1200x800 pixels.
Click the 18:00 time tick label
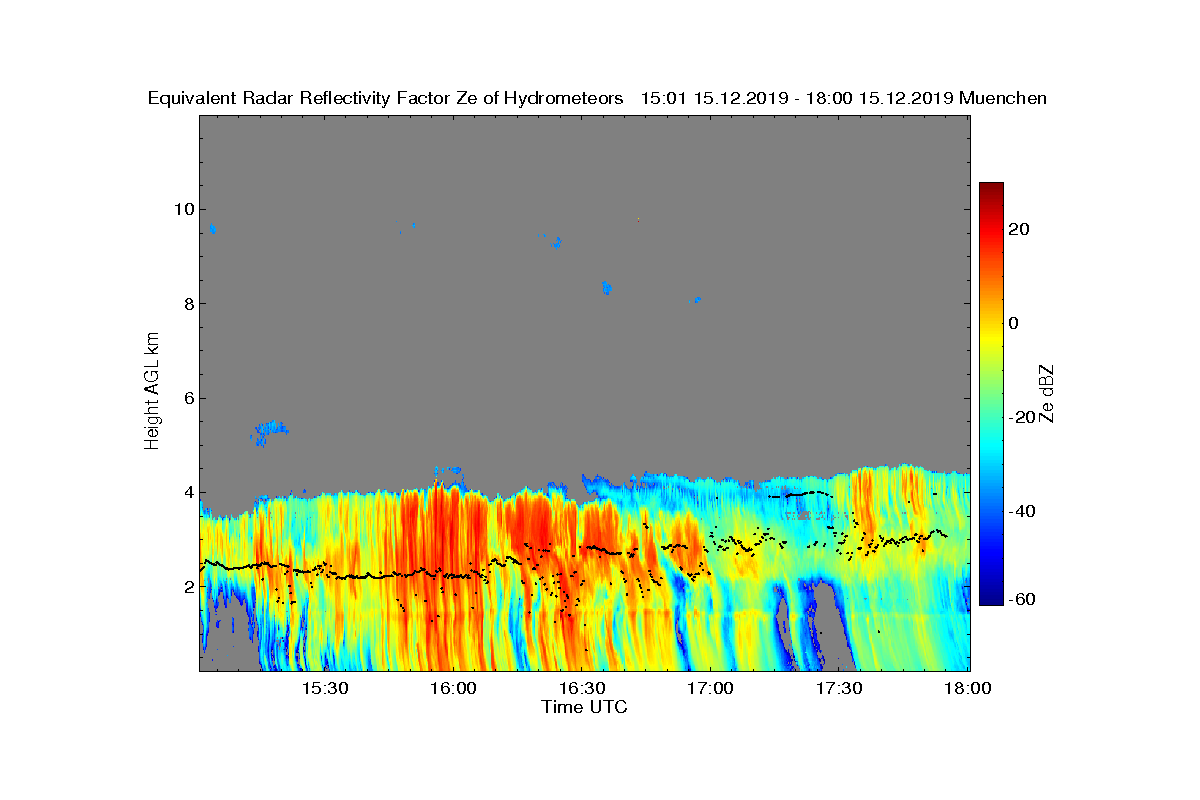pos(967,689)
